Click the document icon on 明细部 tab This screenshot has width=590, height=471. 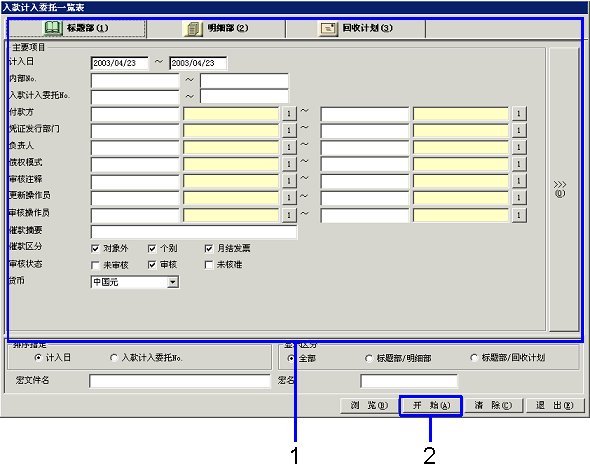(193, 29)
